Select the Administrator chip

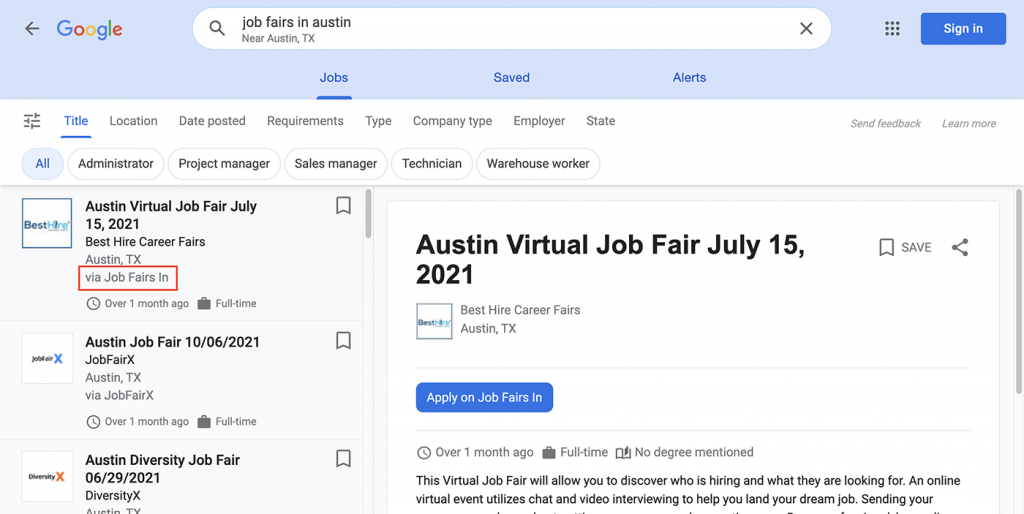click(116, 164)
